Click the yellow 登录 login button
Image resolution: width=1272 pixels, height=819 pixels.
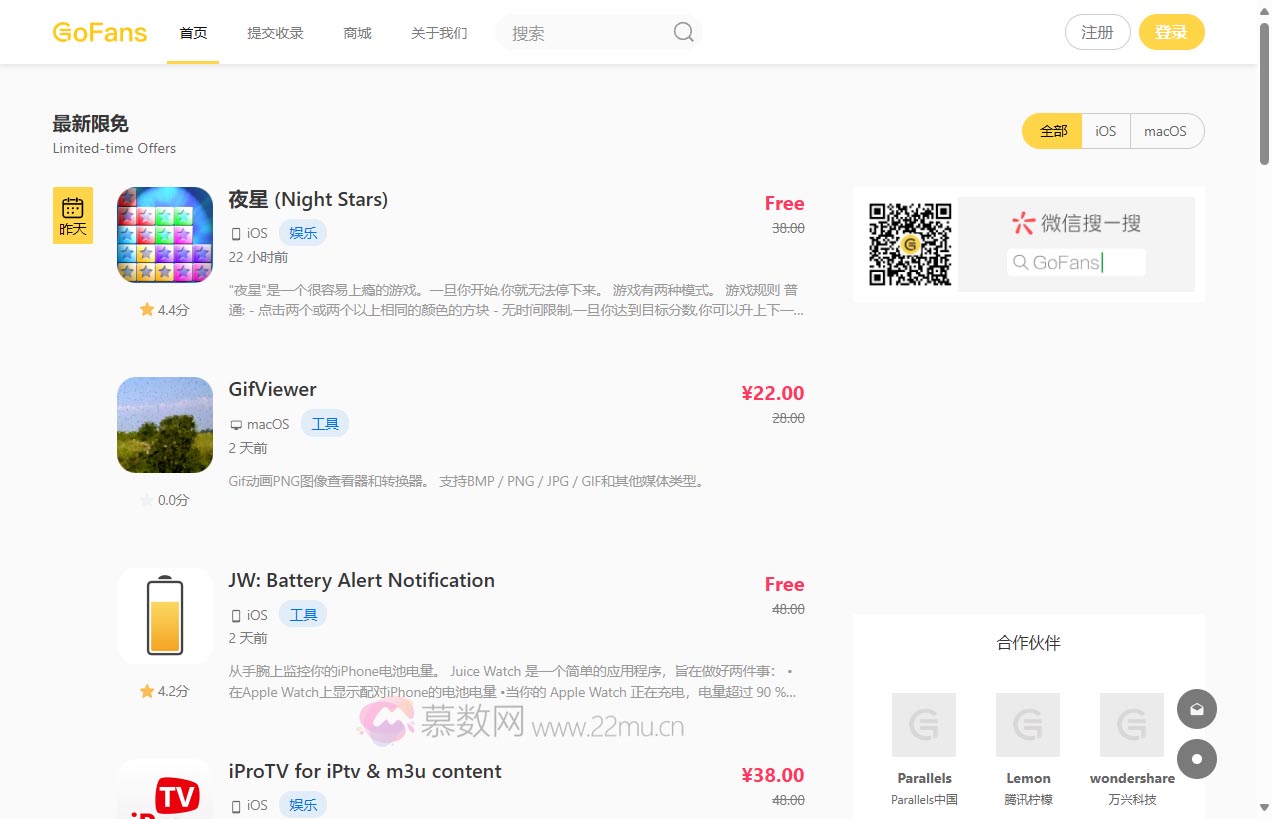click(1171, 32)
